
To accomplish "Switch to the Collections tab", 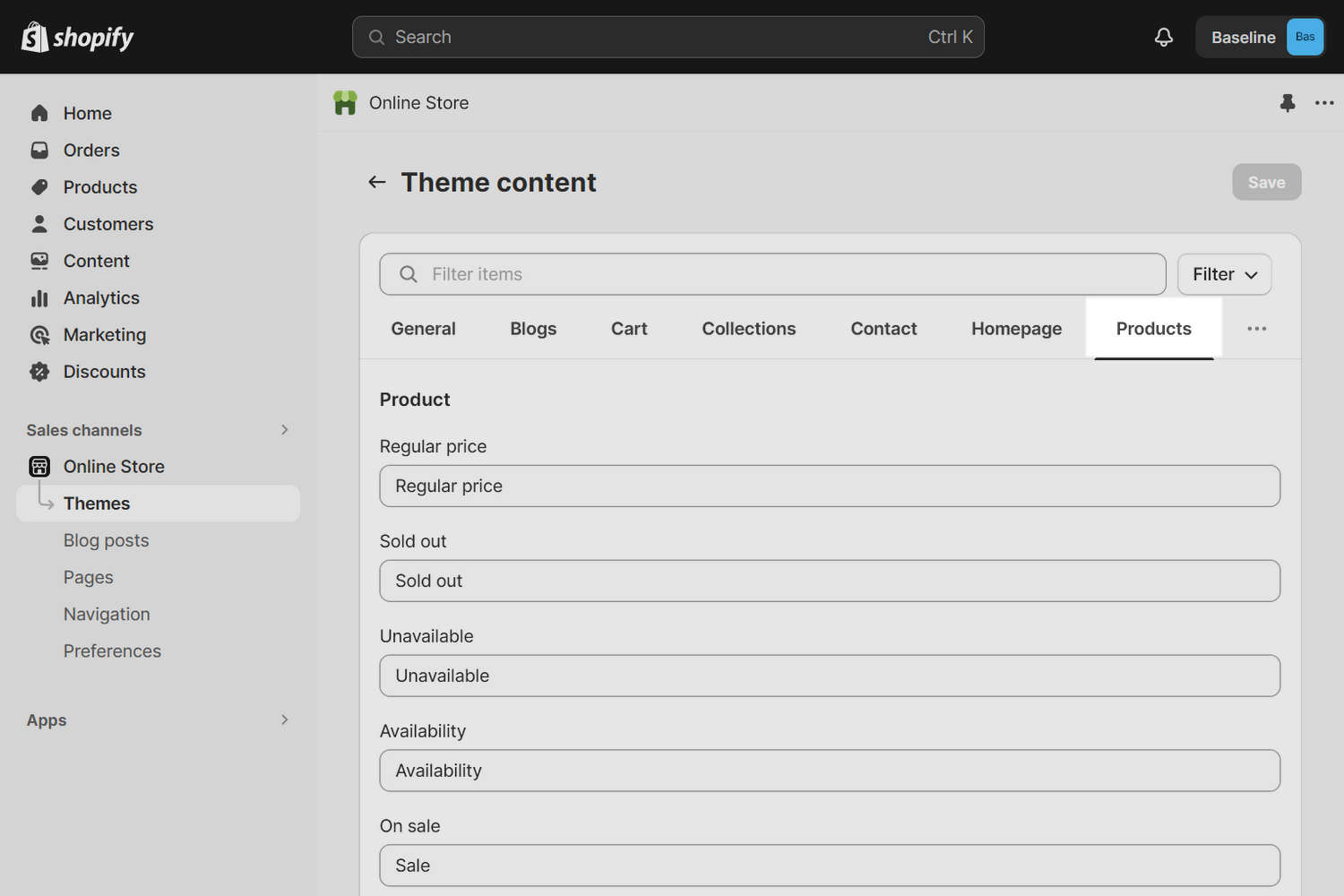I will pos(749,328).
